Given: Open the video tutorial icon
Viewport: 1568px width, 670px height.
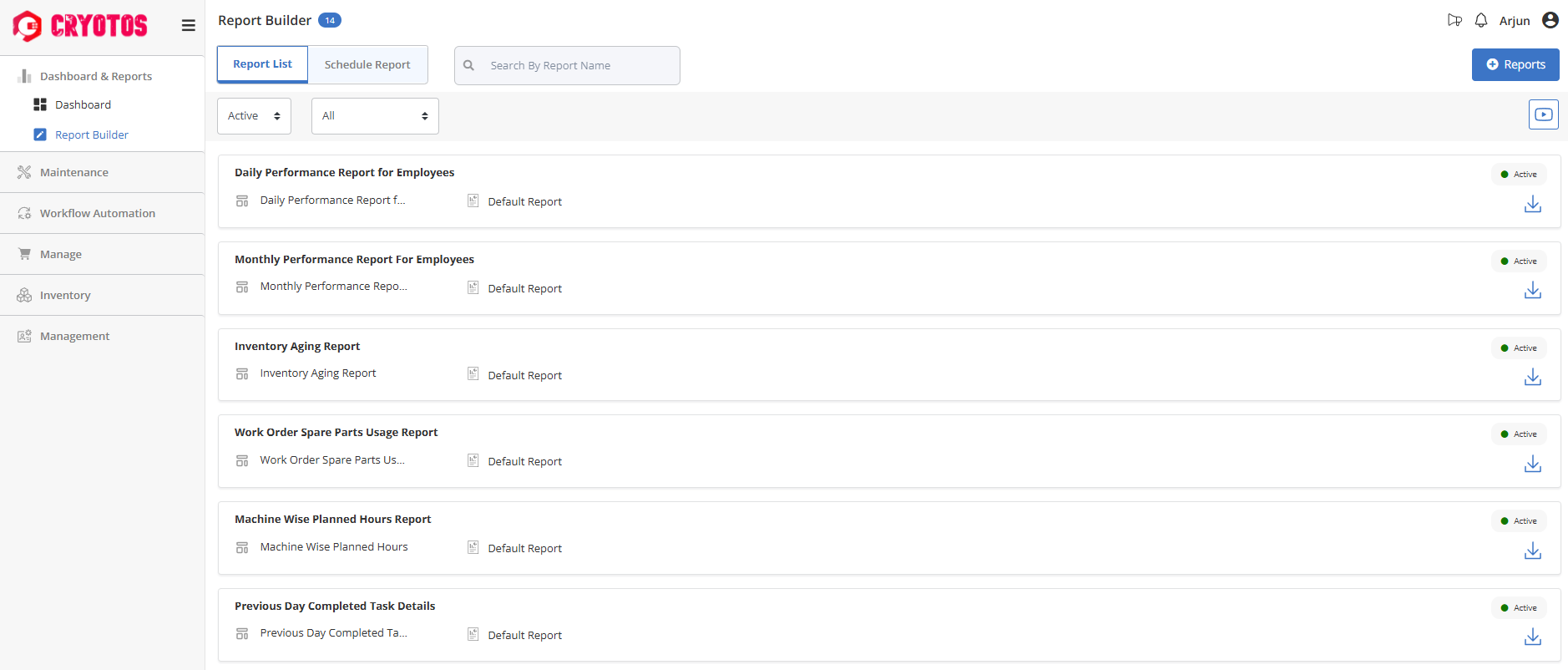Looking at the screenshot, I should (1544, 114).
